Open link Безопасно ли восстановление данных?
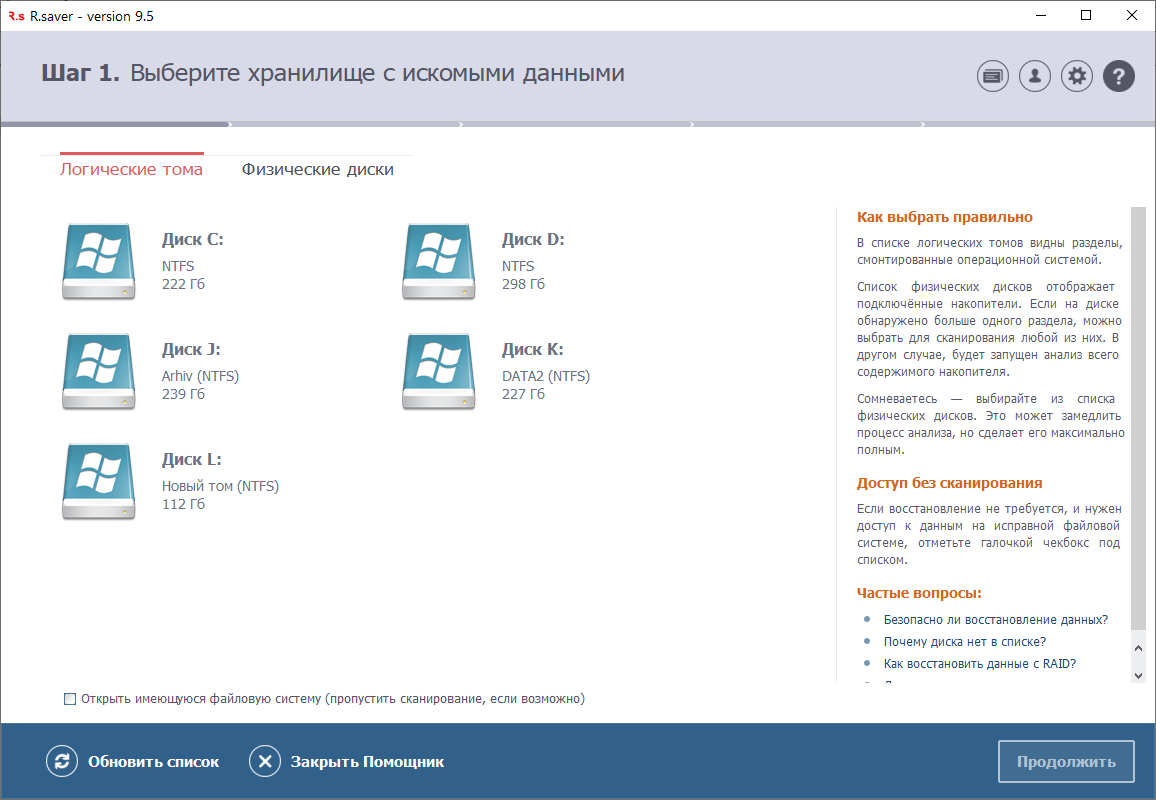Viewport: 1156px width, 800px height. (x=995, y=620)
